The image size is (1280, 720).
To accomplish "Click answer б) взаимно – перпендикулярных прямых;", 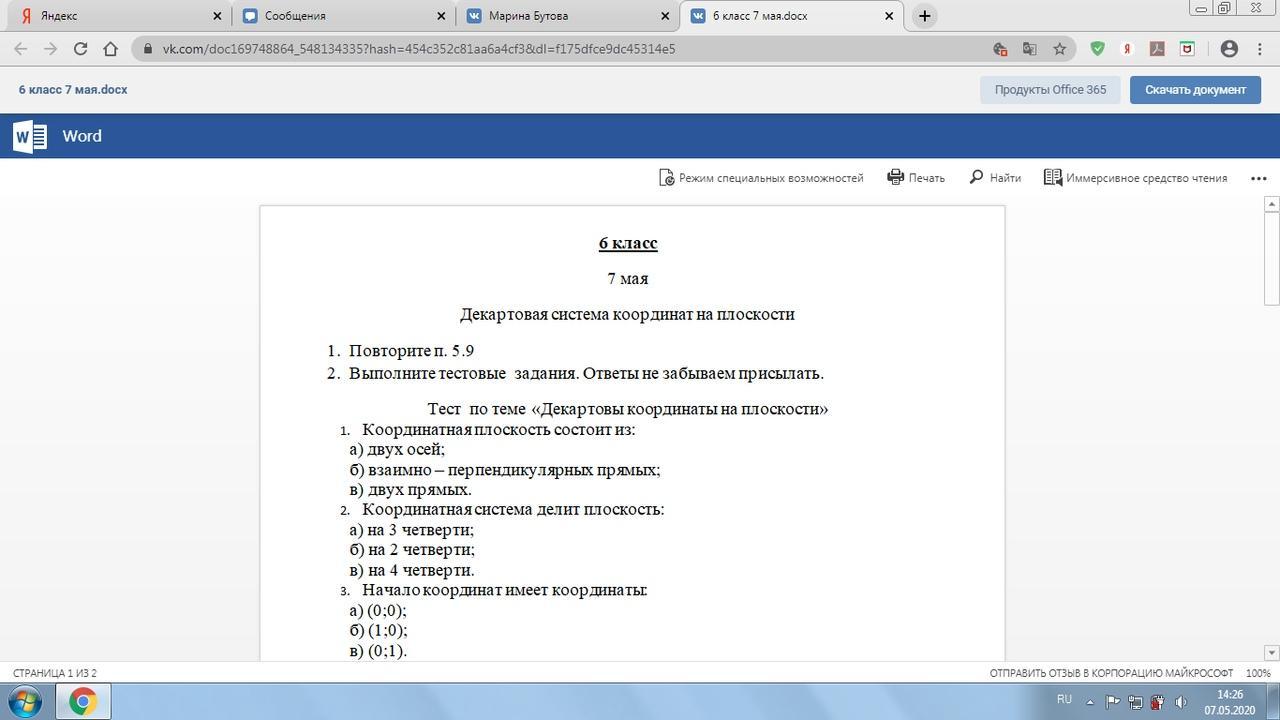I will tap(505, 469).
